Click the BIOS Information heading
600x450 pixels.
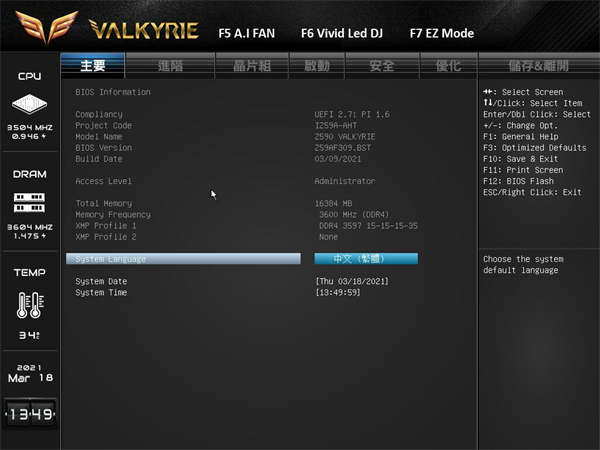coord(113,92)
